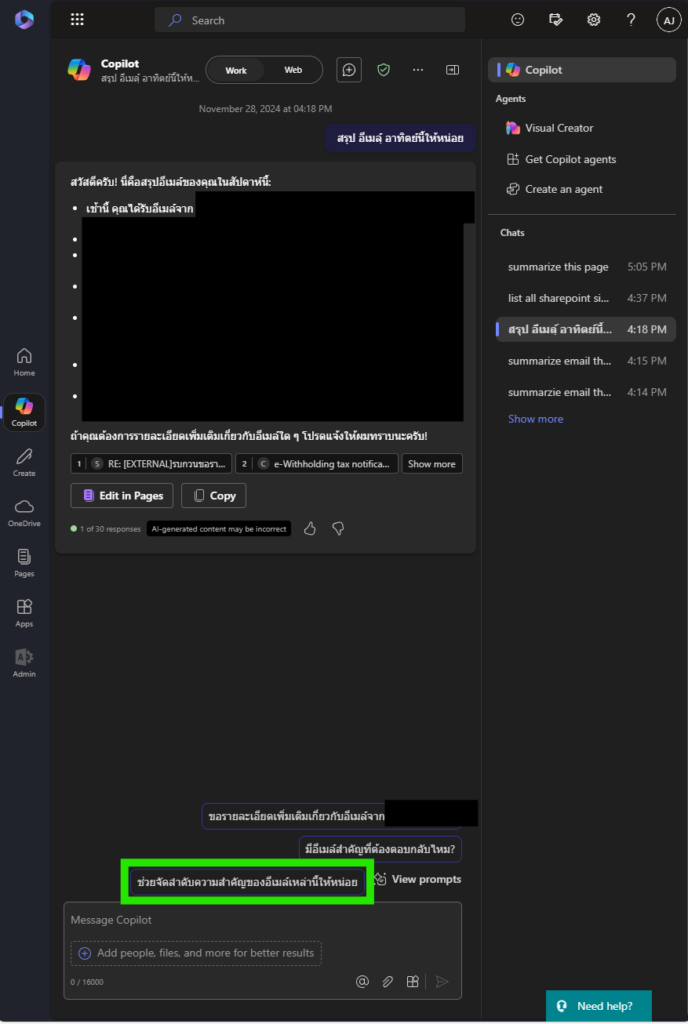688x1024 pixels.
Task: Click the mention @ icon
Action: tap(362, 981)
